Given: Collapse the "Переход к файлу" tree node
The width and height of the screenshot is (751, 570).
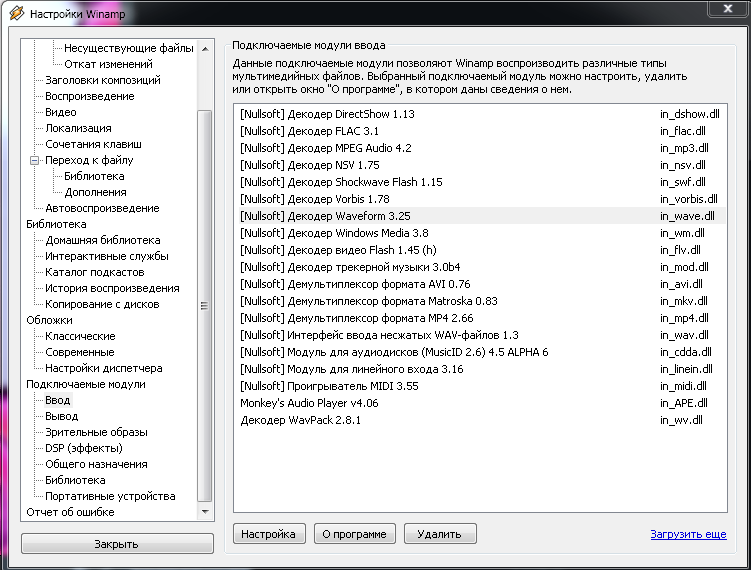Looking at the screenshot, I should tap(34, 160).
